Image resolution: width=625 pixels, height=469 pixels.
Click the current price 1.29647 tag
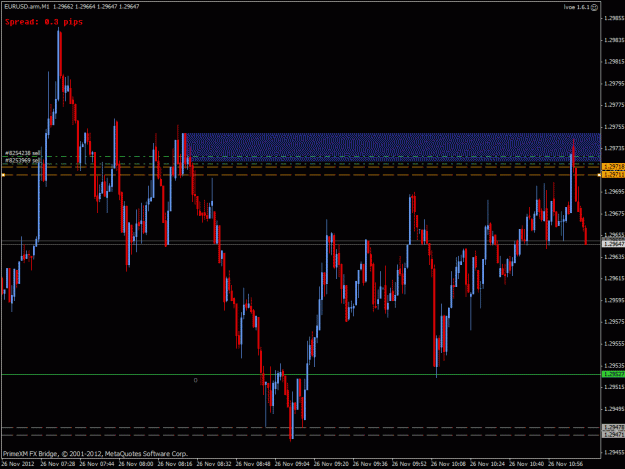click(613, 243)
